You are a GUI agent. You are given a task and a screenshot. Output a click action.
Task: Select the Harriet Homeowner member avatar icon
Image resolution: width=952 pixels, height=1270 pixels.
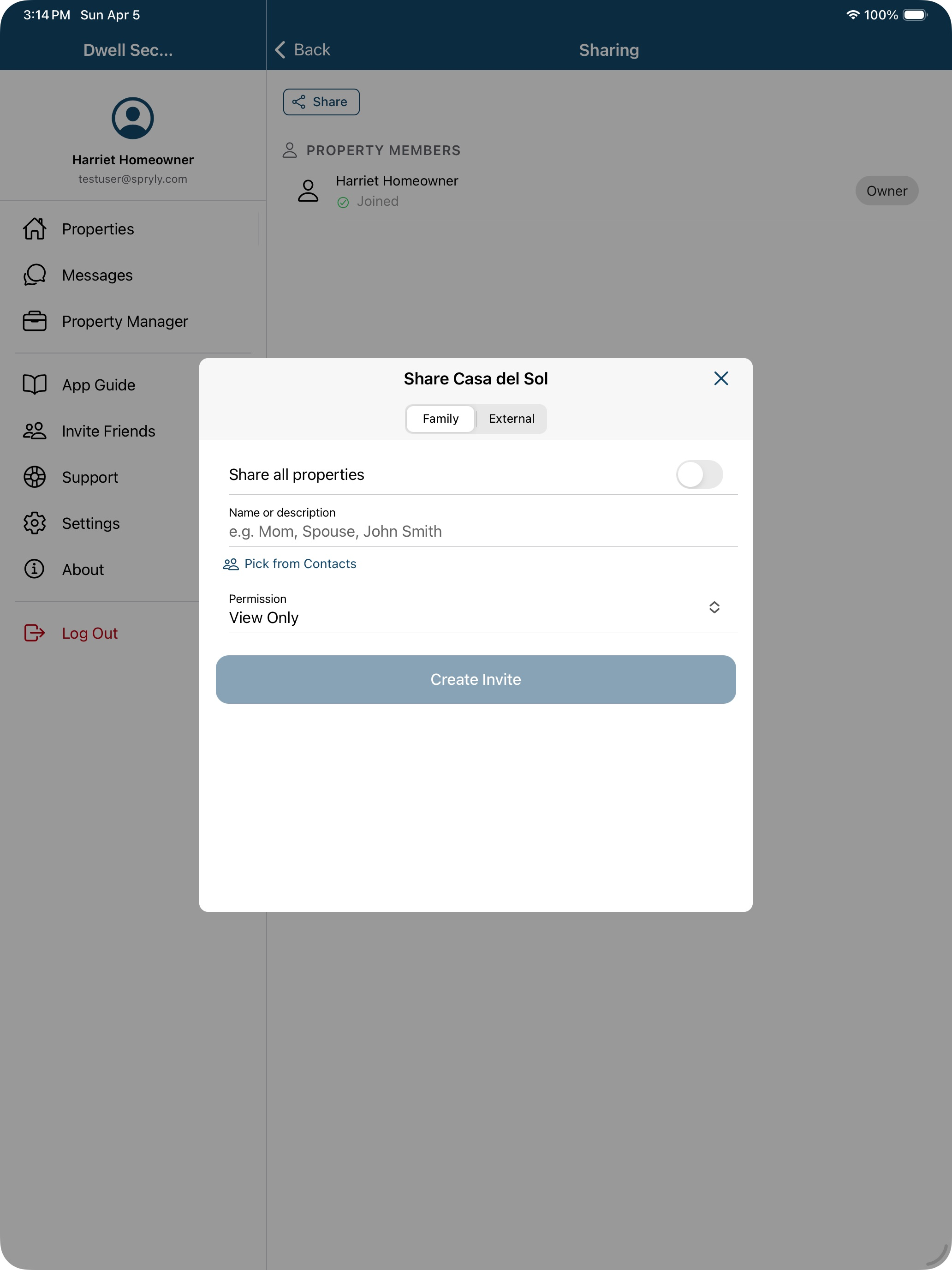coord(308,191)
